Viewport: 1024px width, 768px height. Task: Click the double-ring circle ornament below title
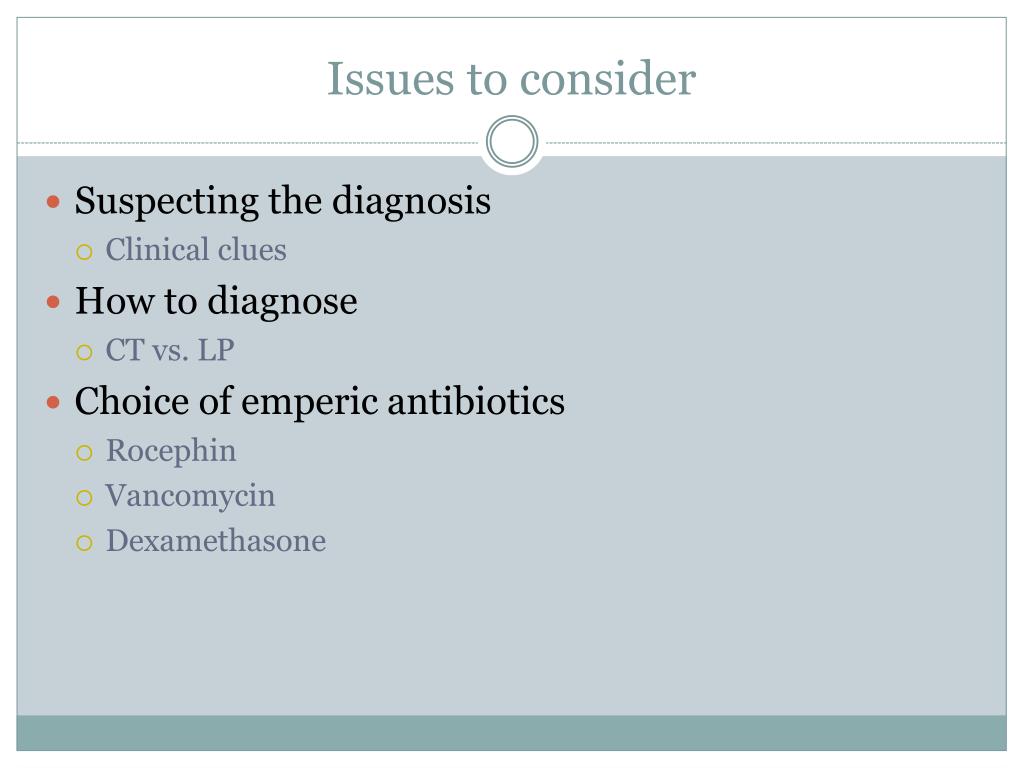coord(512,142)
